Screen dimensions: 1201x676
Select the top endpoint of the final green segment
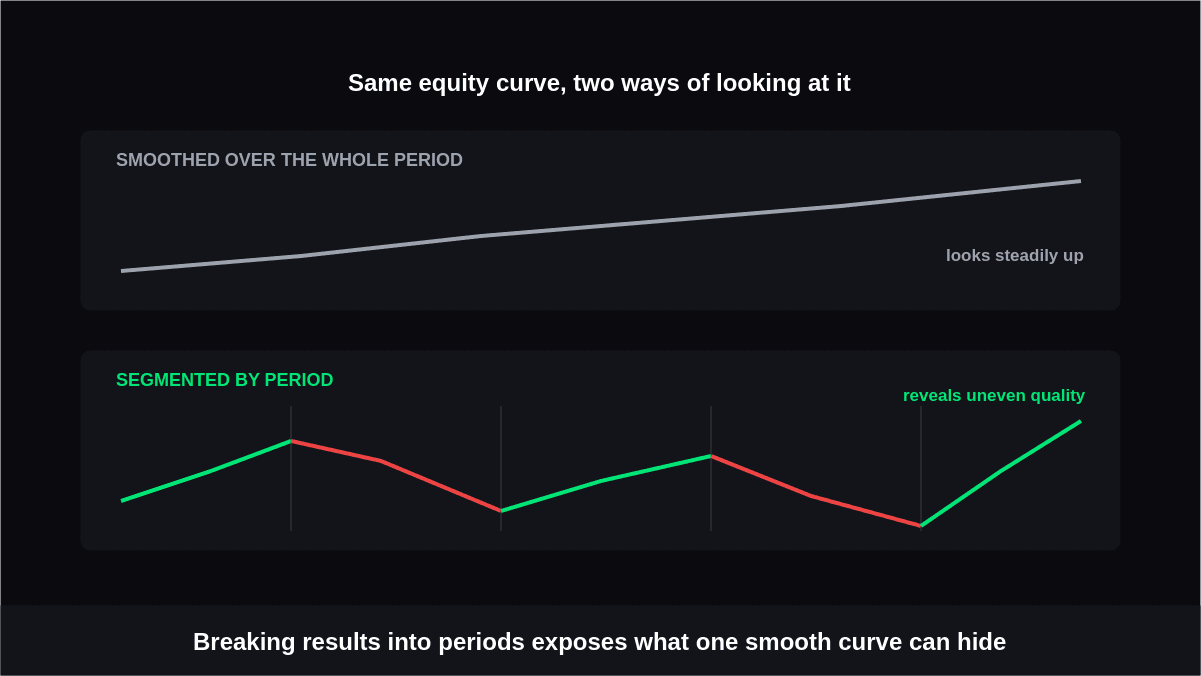pyautogui.click(x=1080, y=422)
